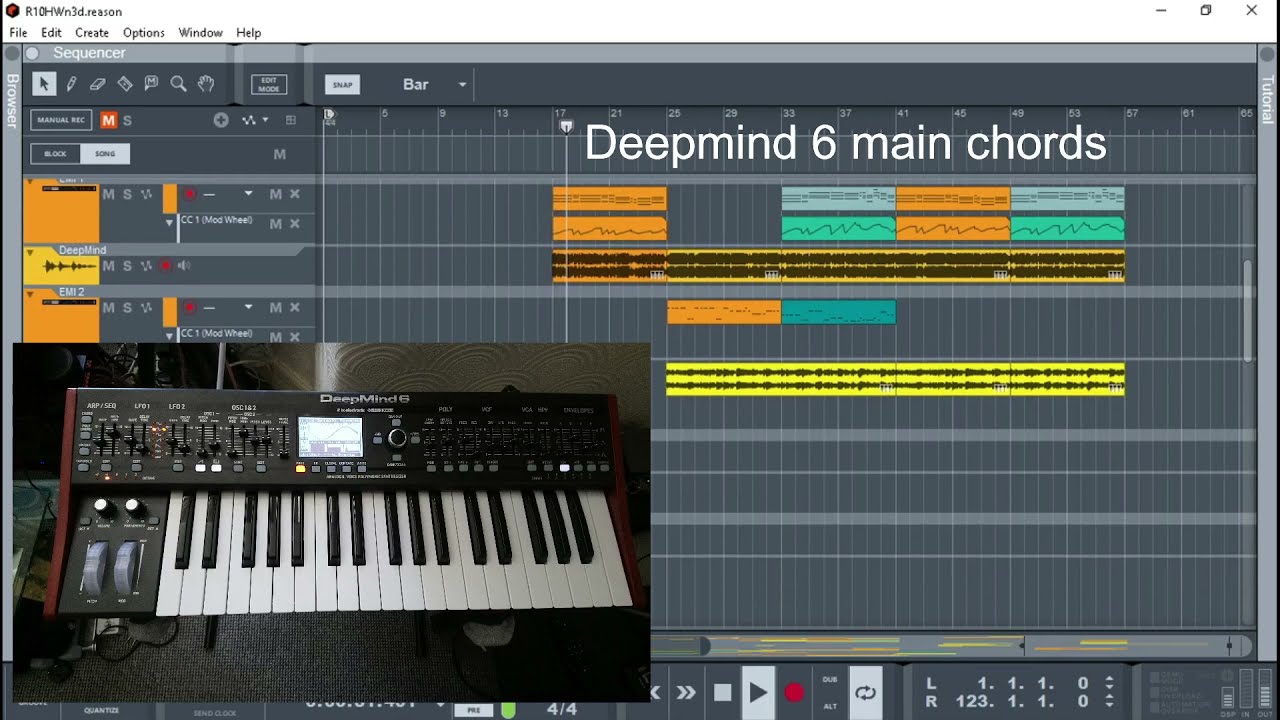The width and height of the screenshot is (1280, 720).
Task: Switch to Block view
Action: [55, 154]
